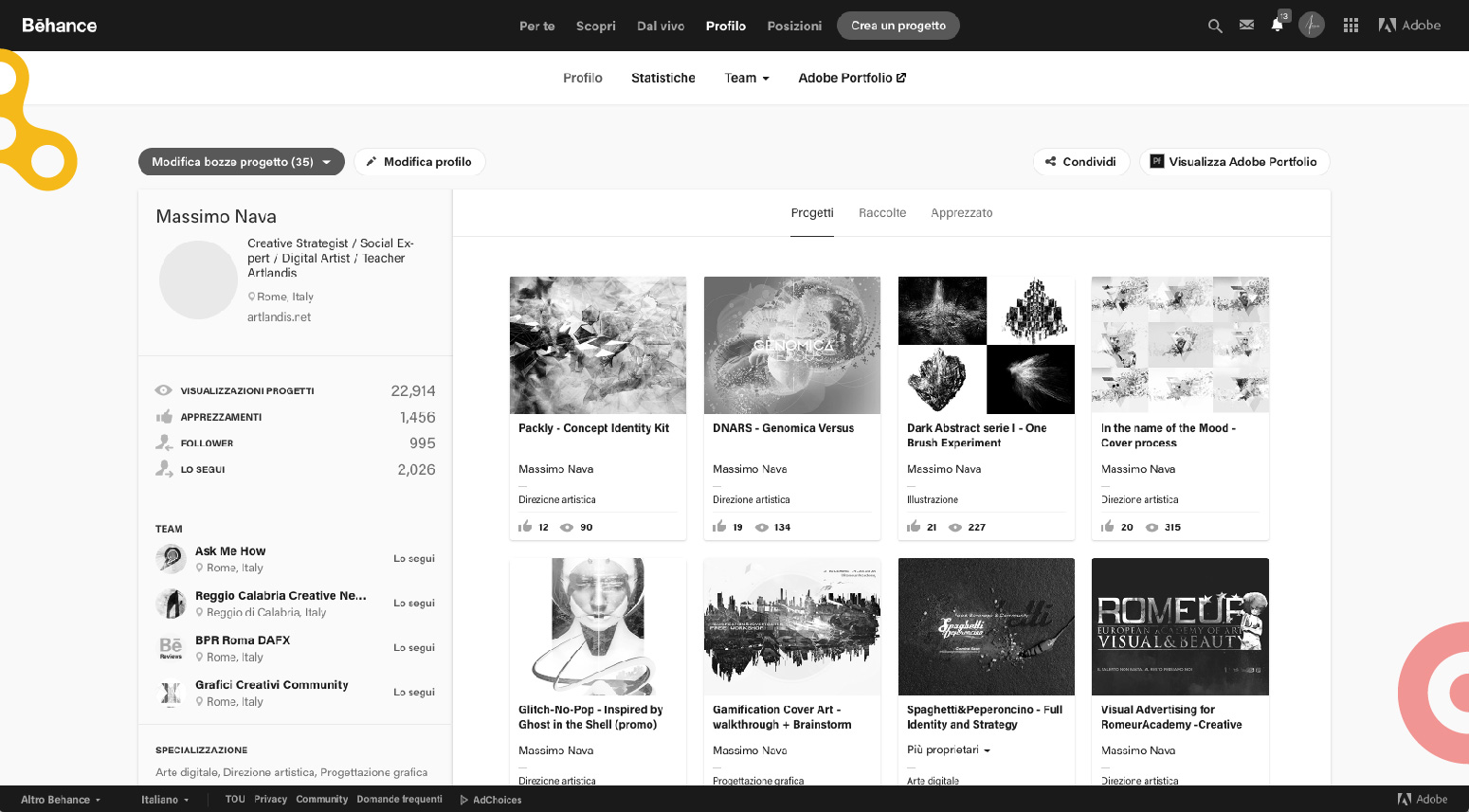1469x812 pixels.
Task: Toggle follow for Grafici Creativi Community
Action: [413, 693]
